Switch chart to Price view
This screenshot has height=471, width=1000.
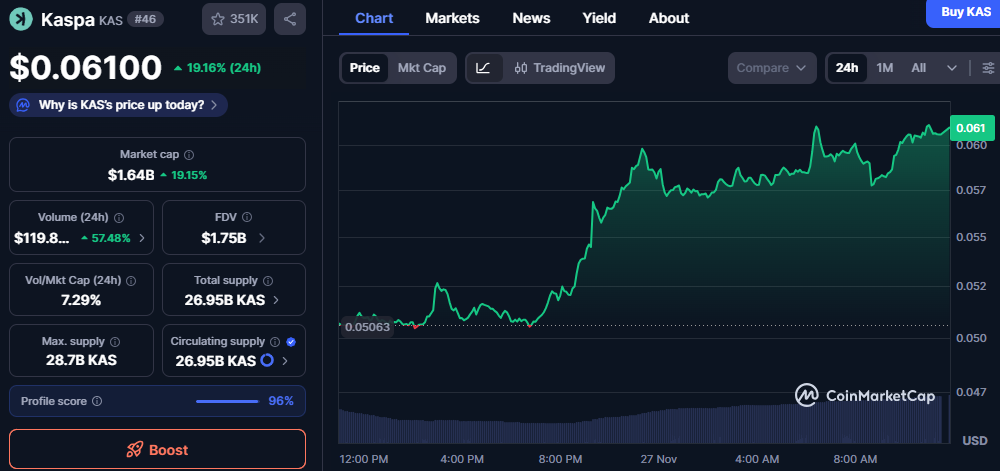(x=365, y=68)
